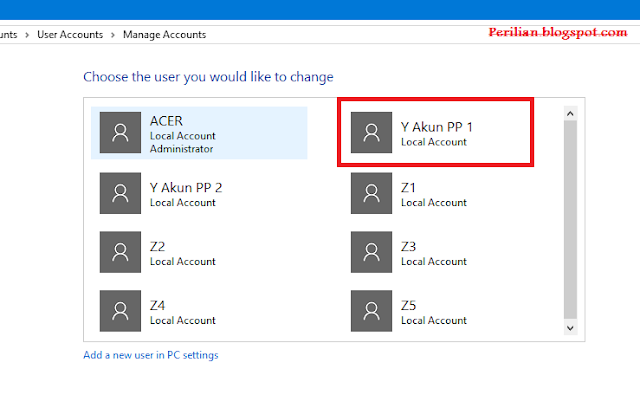Click the account list scrollbar thumb
Screen dimensions: 640x395
pyautogui.click(x=570, y=220)
